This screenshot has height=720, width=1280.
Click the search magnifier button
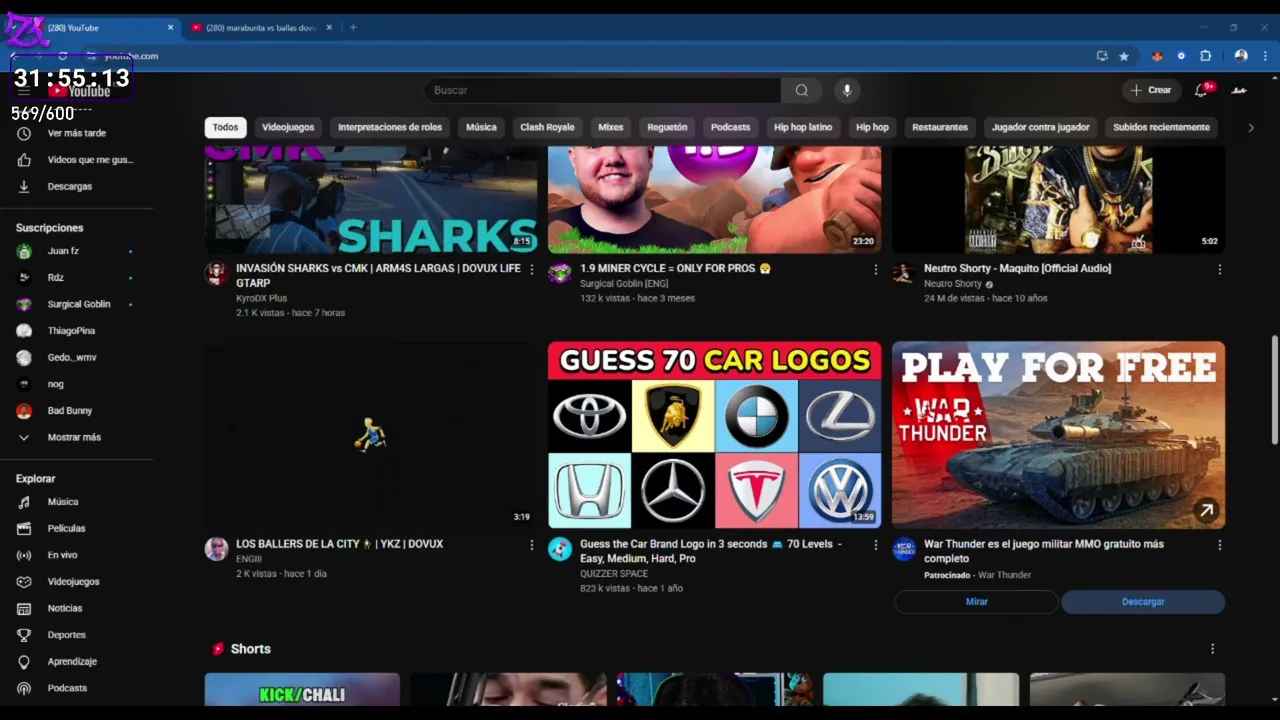tap(802, 90)
